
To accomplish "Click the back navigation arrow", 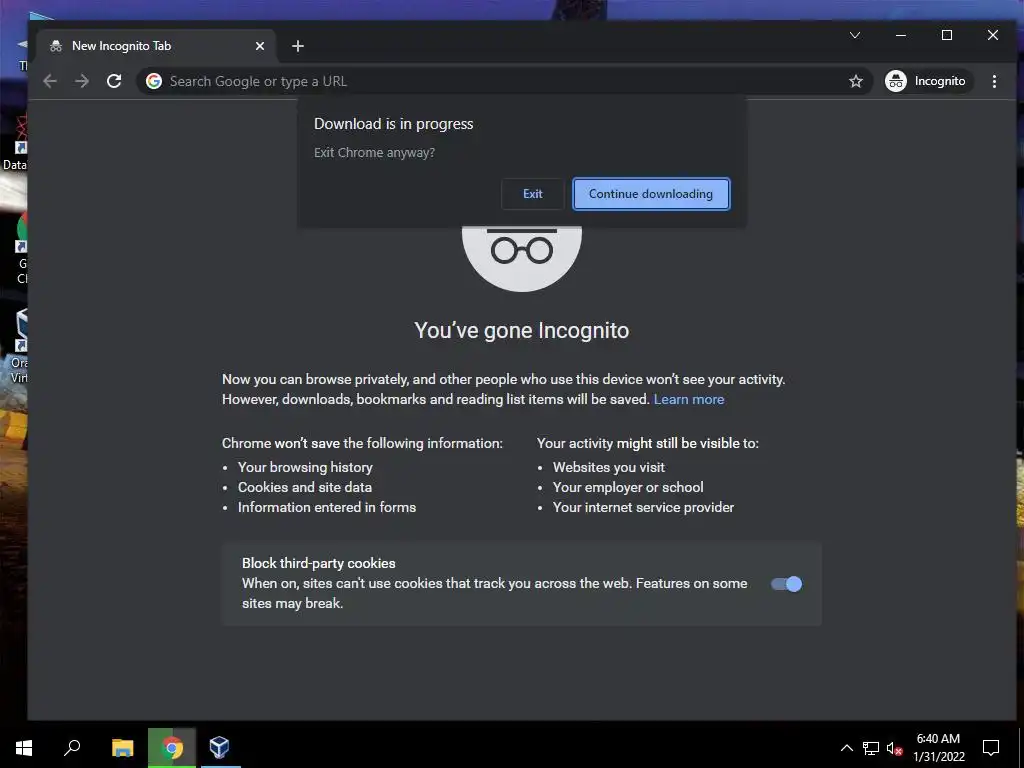I will (x=50, y=81).
